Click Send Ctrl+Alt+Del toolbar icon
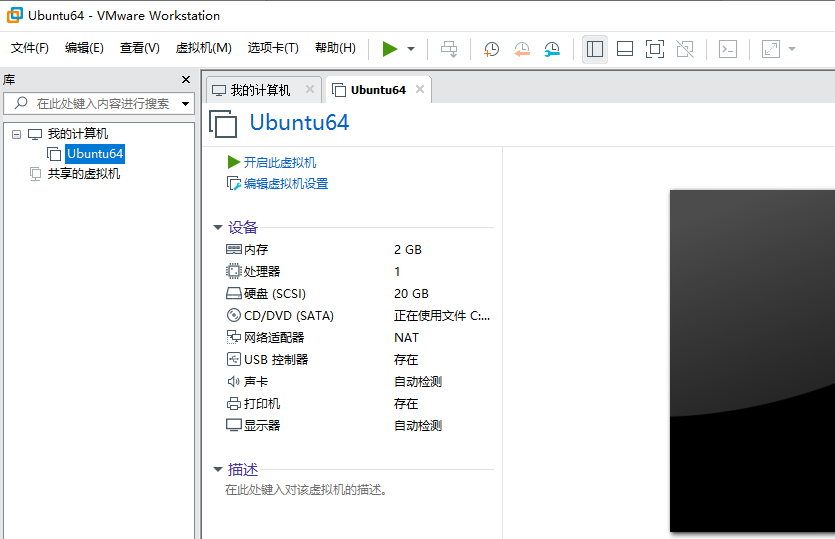The image size is (835, 539). click(449, 49)
